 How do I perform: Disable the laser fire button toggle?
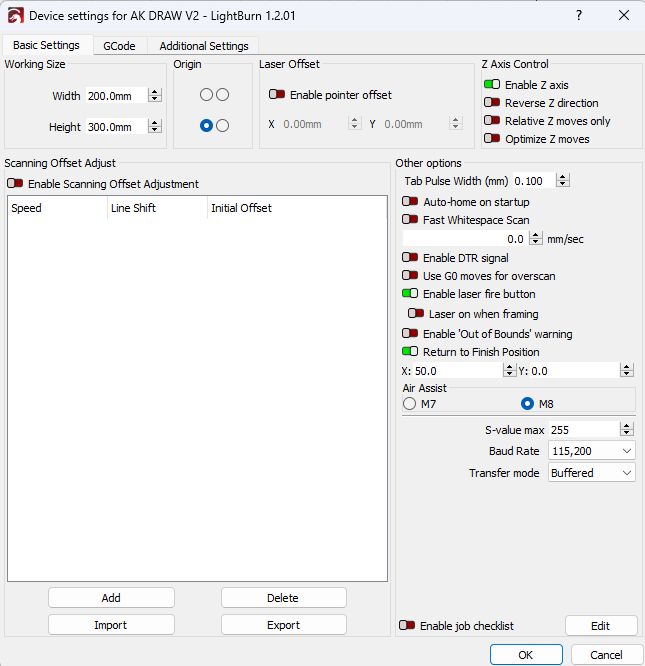(x=410, y=294)
